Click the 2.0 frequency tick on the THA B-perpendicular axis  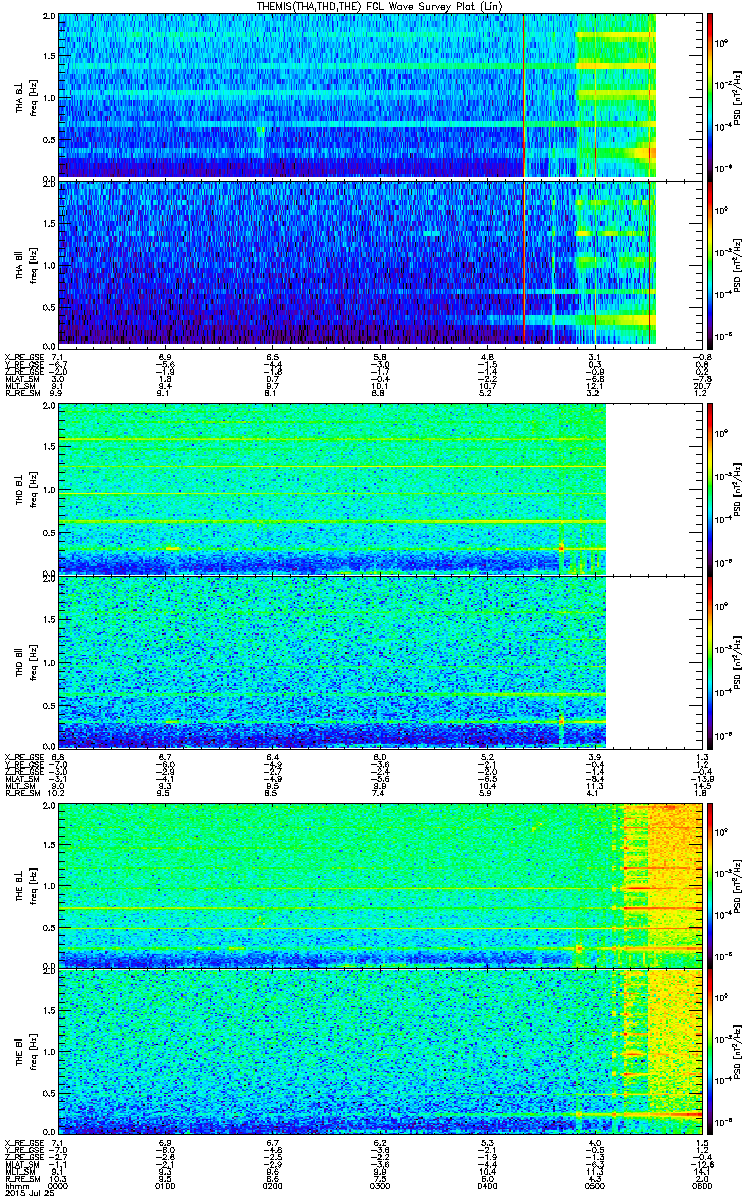[48, 18]
